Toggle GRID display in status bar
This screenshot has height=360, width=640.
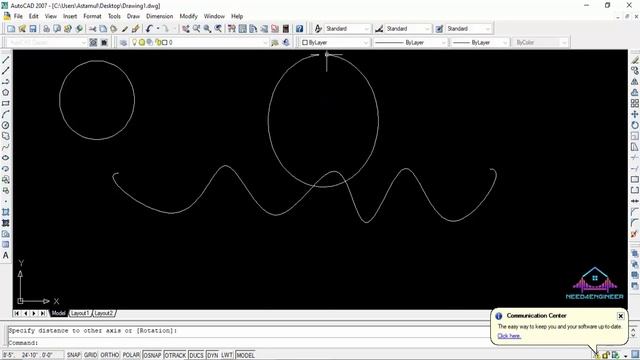click(x=91, y=355)
